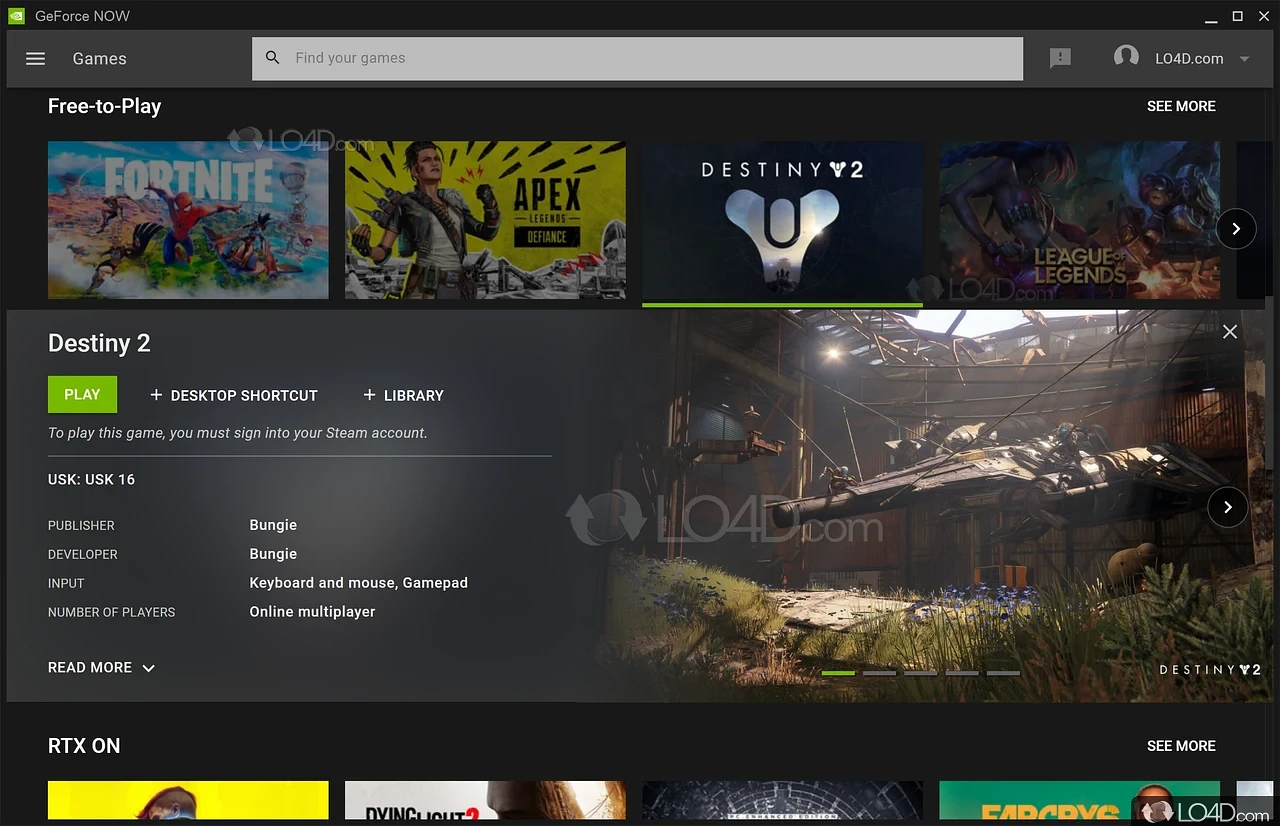This screenshot has width=1280, height=826.
Task: Click the Free-to-Play section heading
Action: [104, 106]
